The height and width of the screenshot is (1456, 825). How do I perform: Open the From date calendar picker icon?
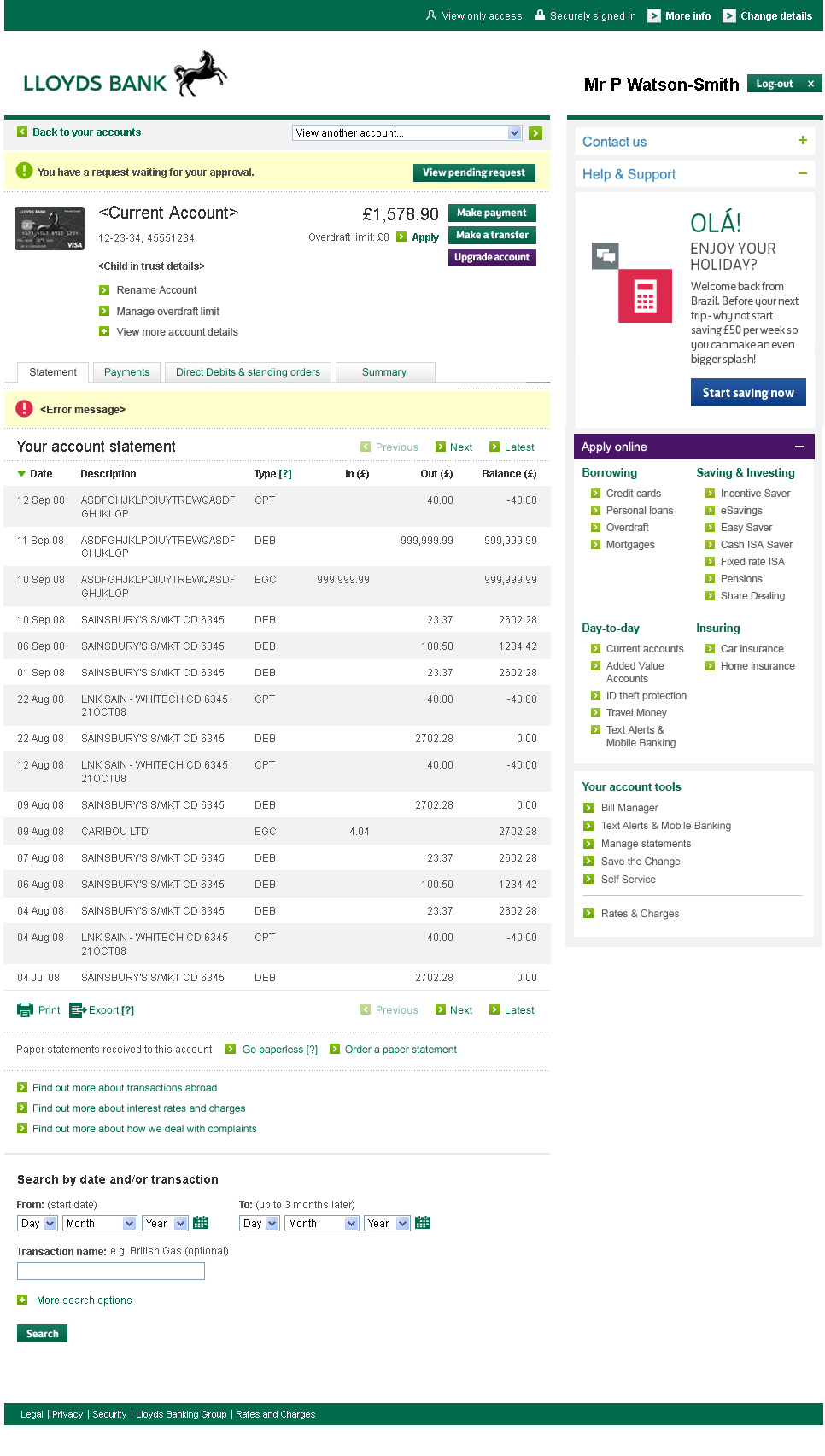click(x=201, y=1223)
